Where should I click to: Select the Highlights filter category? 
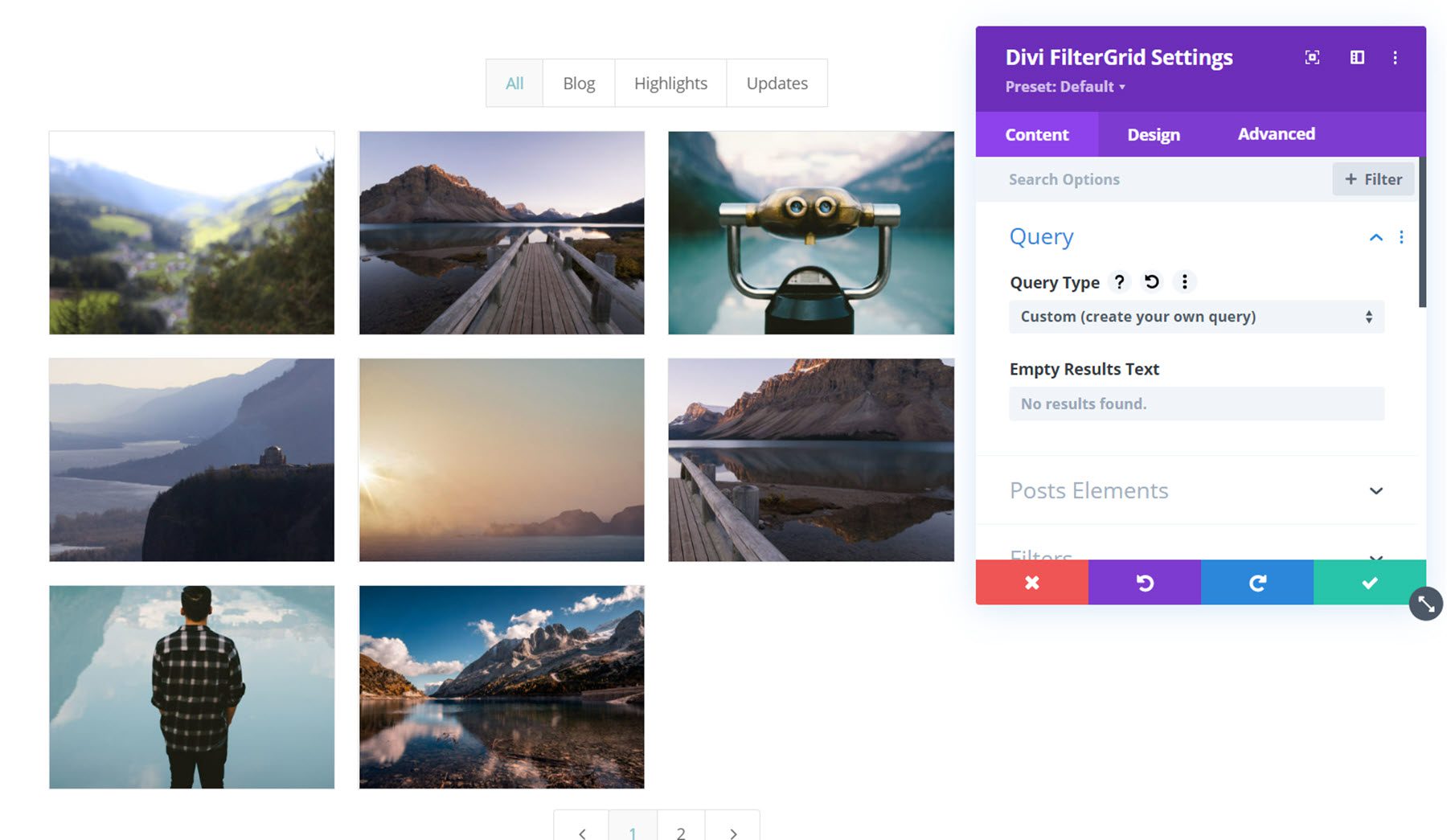[670, 83]
